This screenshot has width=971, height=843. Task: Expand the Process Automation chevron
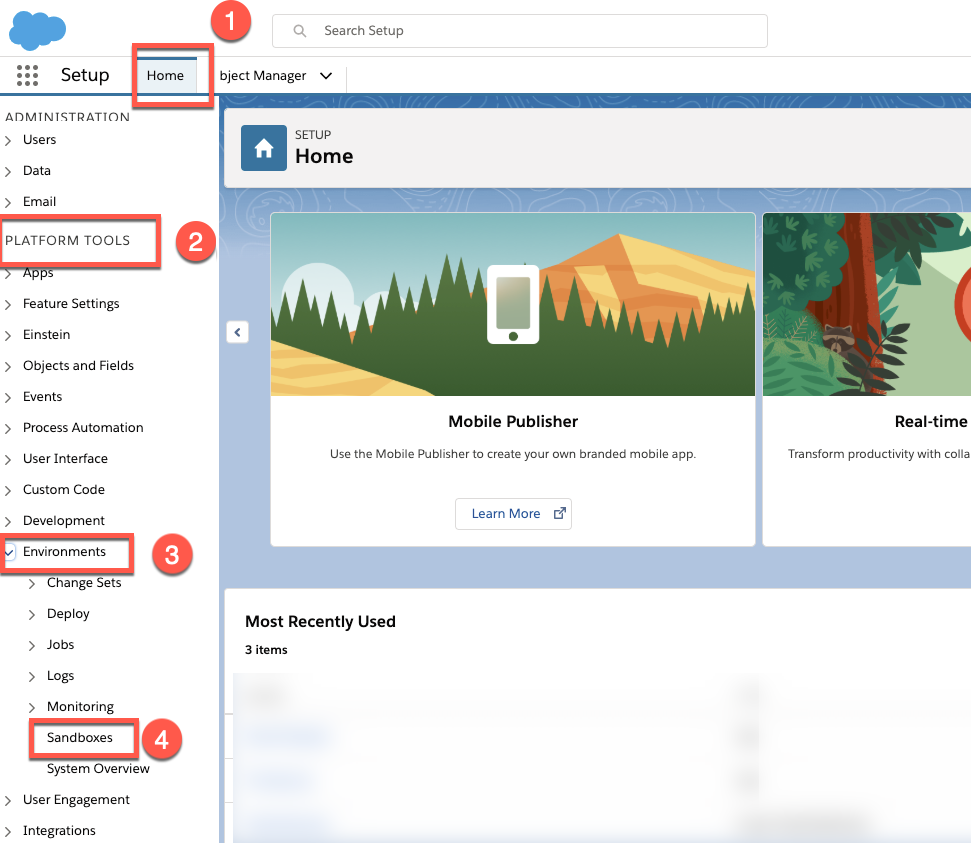(8, 429)
